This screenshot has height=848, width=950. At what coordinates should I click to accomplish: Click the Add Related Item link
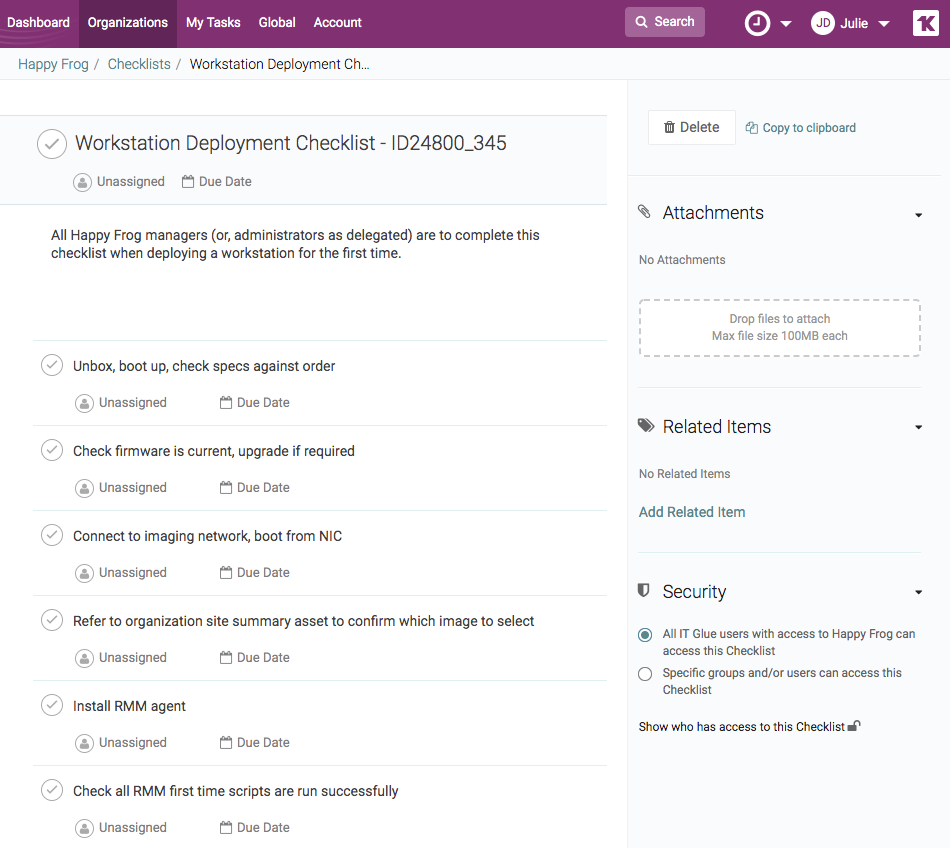coord(691,512)
